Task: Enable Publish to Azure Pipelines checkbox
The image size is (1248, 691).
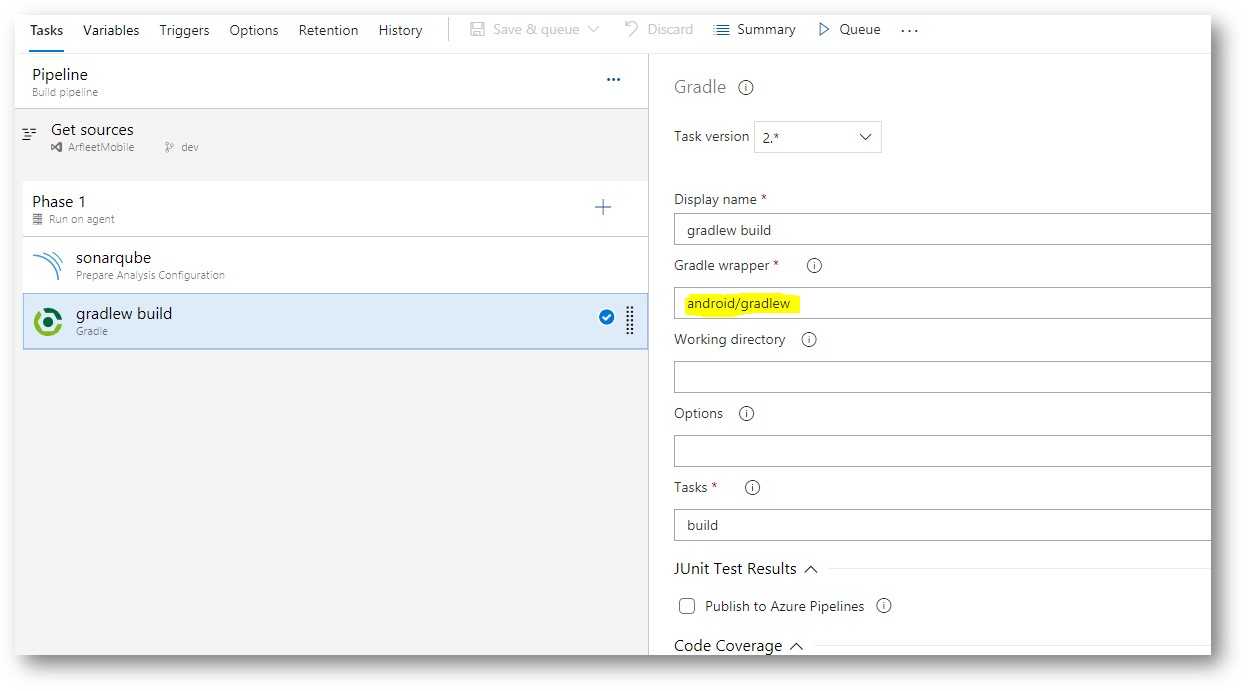Action: point(687,606)
